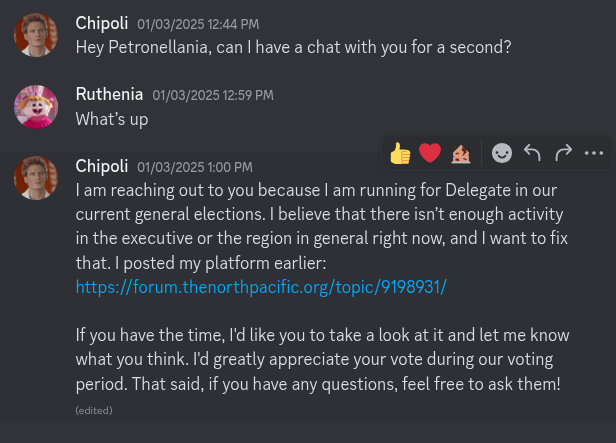616x443 pixels.
Task: Open the thenorthpacific forum topic link
Action: click(x=261, y=287)
